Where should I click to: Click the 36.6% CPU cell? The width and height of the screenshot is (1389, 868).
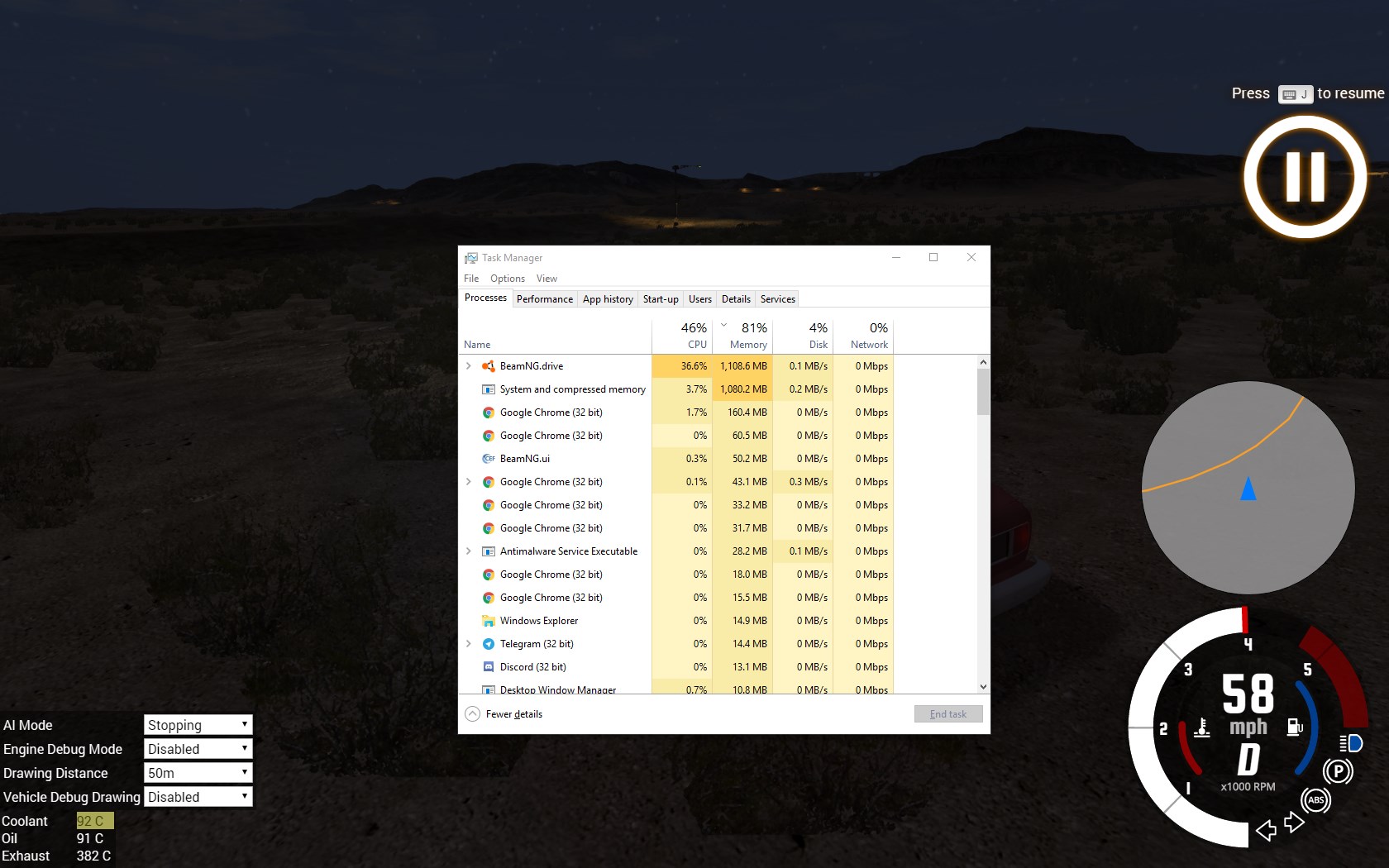coord(682,366)
